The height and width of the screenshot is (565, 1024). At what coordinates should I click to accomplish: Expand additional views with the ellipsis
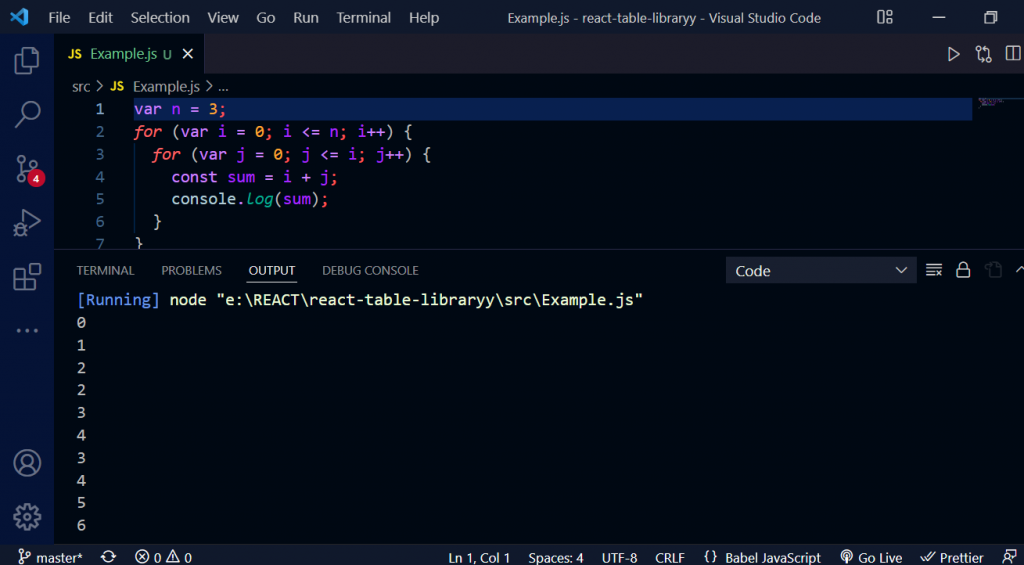pos(27,330)
